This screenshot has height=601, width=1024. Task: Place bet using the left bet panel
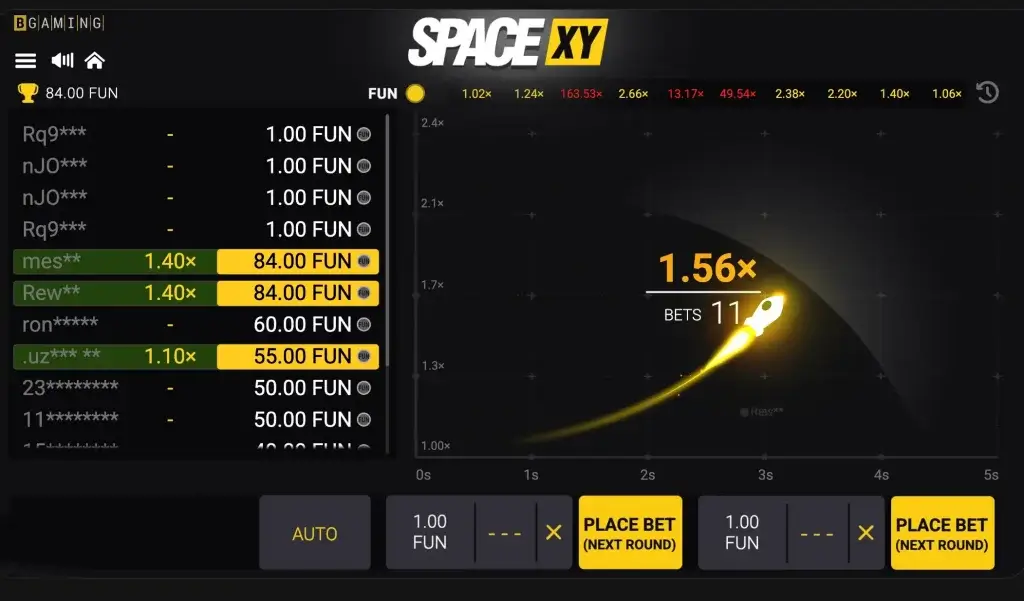tap(630, 532)
